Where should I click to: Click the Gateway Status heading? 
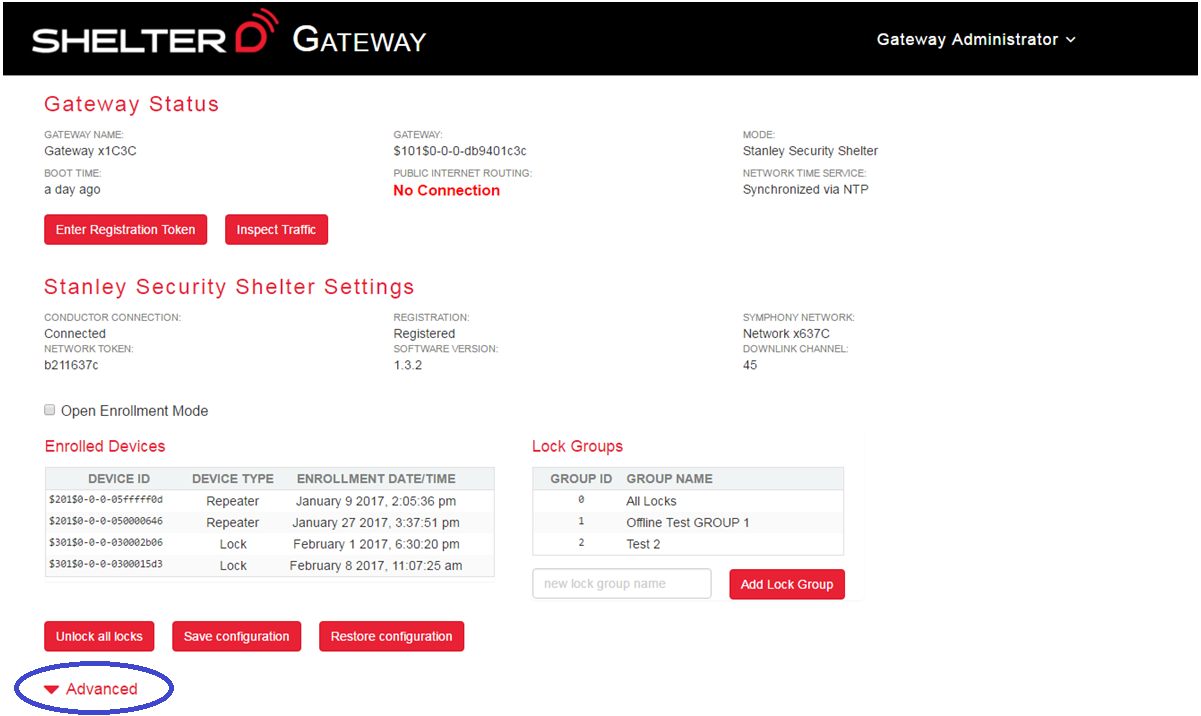(131, 104)
